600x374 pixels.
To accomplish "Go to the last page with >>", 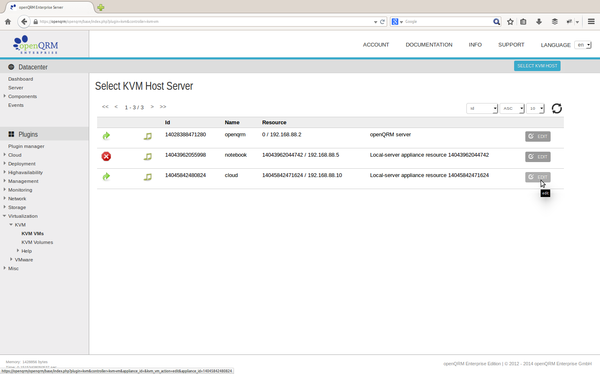I will 163,107.
